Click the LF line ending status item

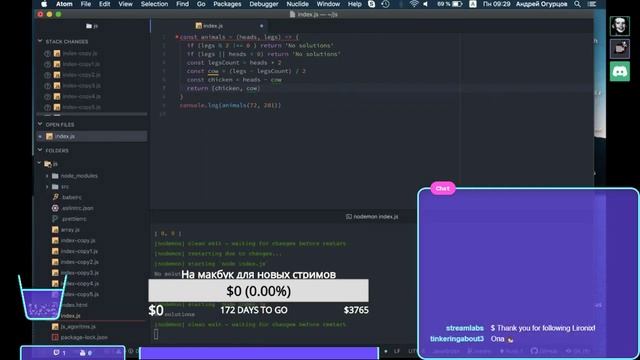tap(397, 351)
